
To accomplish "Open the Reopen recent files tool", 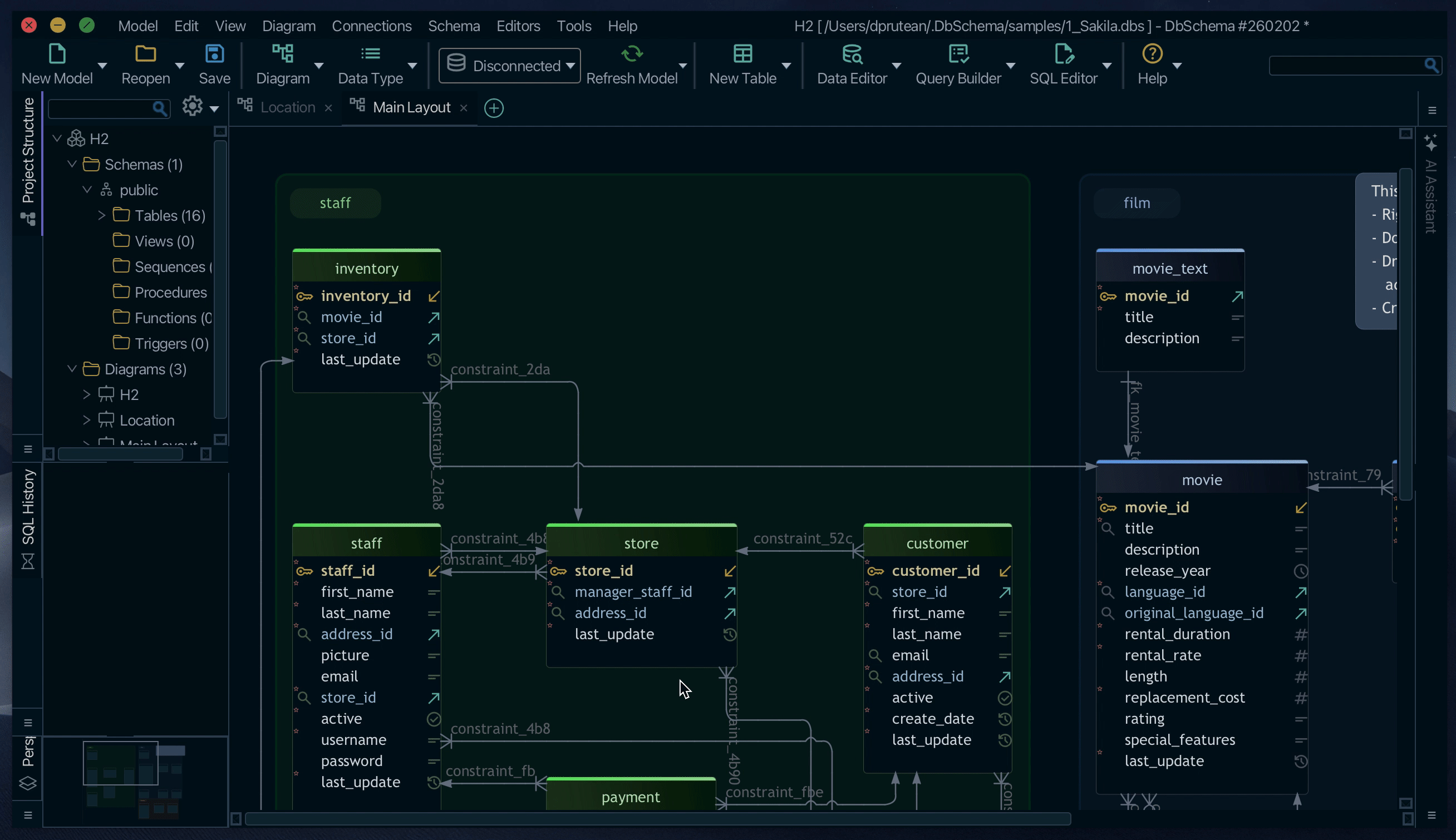I will [145, 63].
